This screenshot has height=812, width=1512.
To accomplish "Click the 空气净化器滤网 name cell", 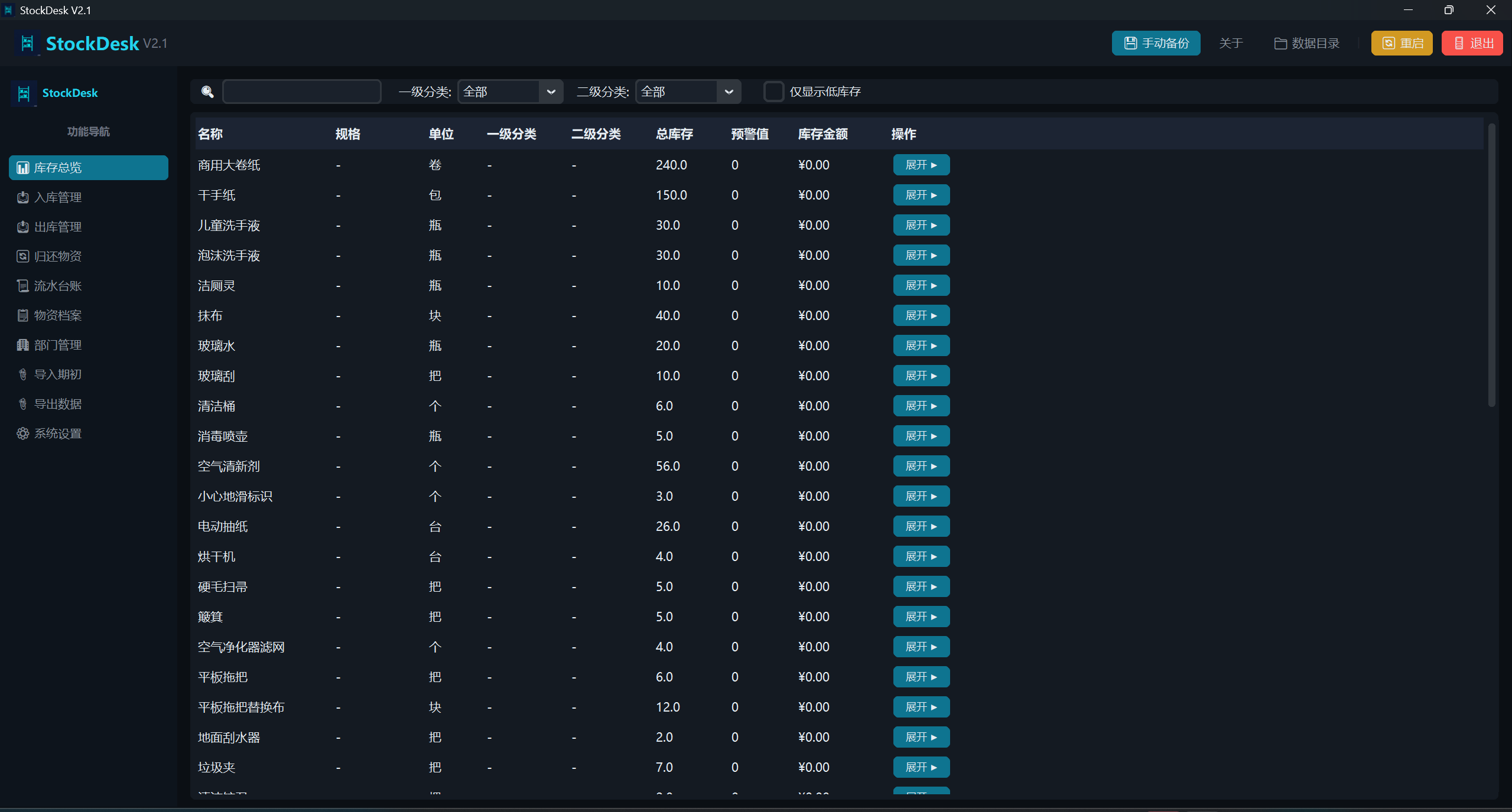I will (241, 647).
